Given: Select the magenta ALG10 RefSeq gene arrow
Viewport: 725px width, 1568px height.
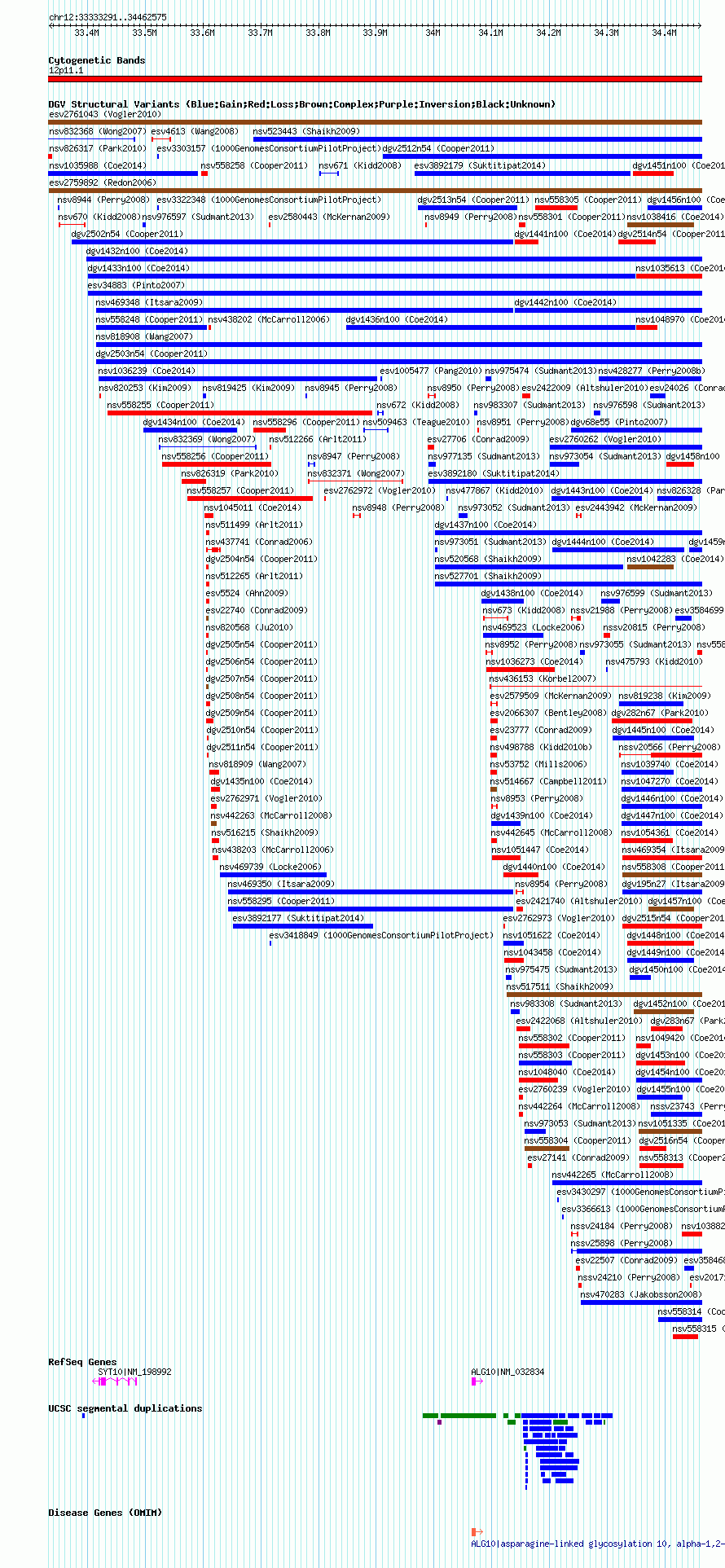Looking at the screenshot, I should pos(477,1381).
